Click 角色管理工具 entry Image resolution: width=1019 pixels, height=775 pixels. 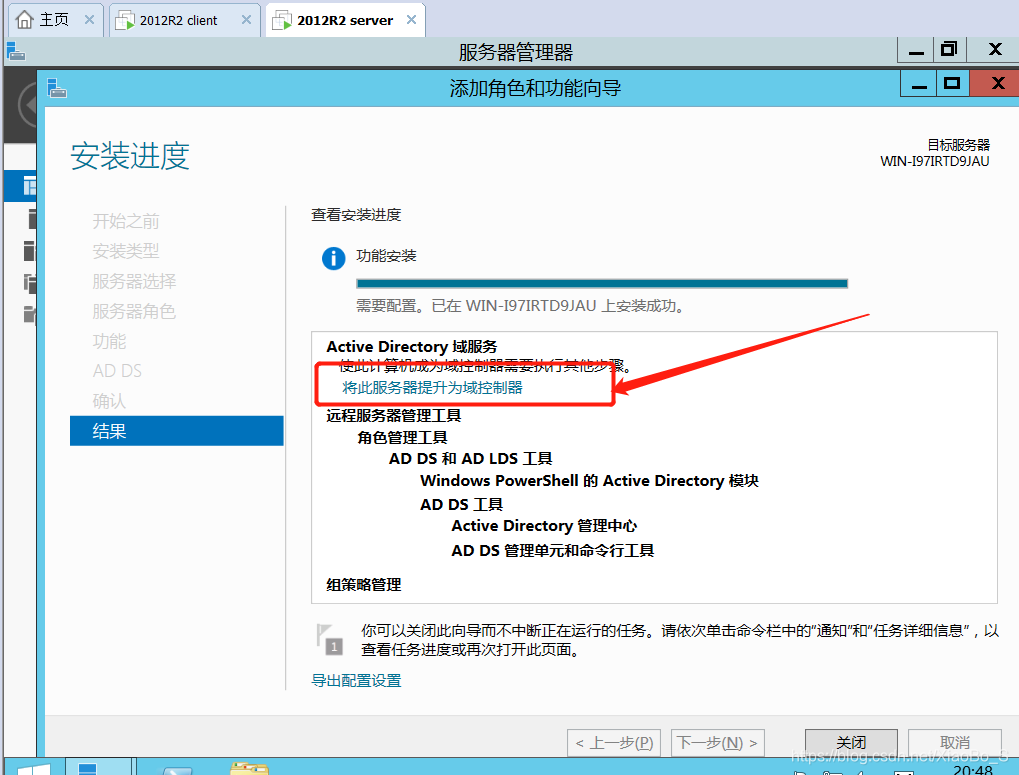[x=402, y=438]
